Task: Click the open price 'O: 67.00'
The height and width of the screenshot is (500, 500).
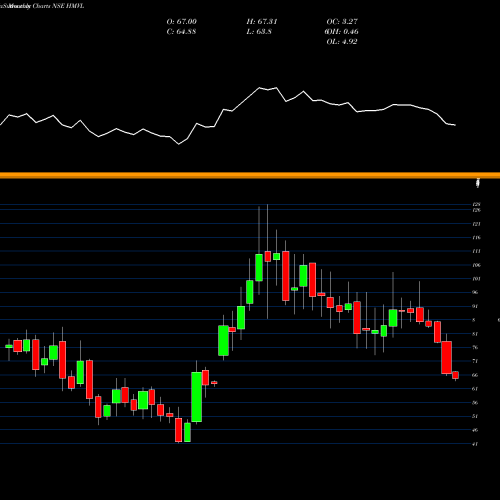Action: pyautogui.click(x=182, y=22)
